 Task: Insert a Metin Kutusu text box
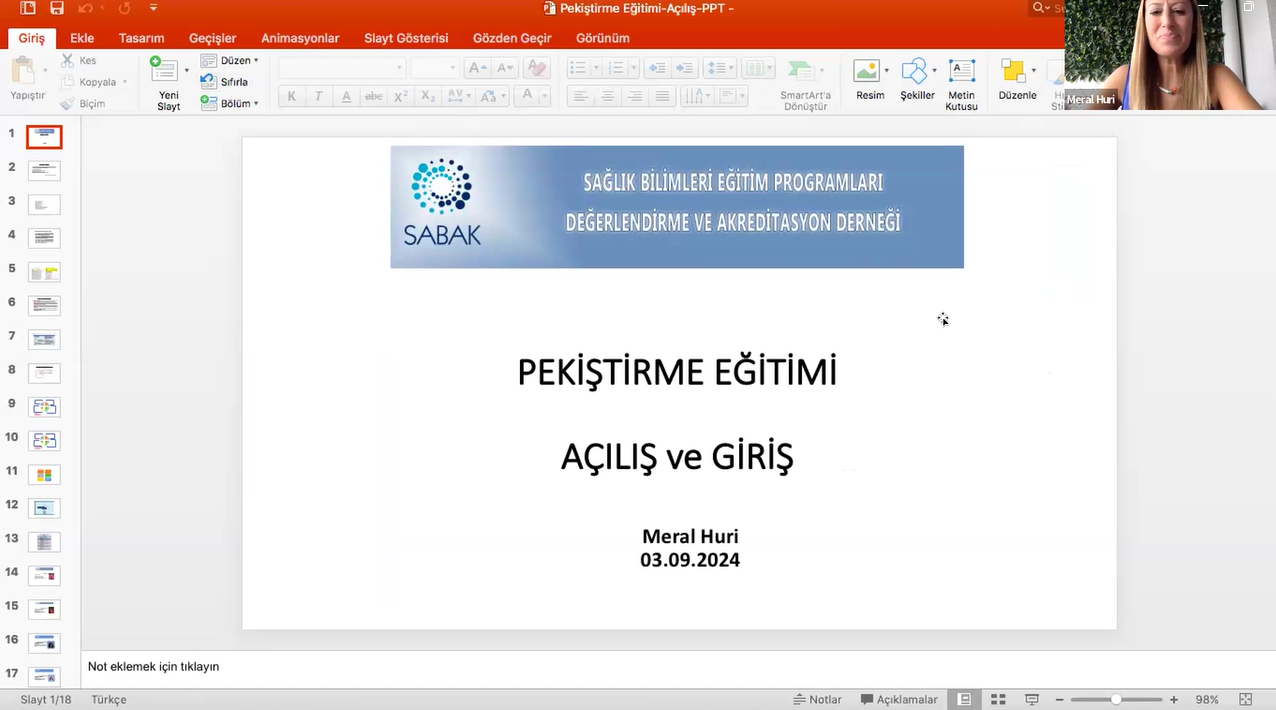pos(961,72)
